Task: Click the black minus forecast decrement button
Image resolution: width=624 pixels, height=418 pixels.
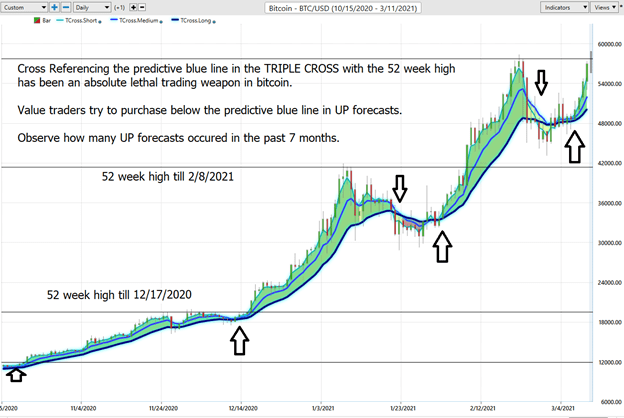Action: (142, 8)
